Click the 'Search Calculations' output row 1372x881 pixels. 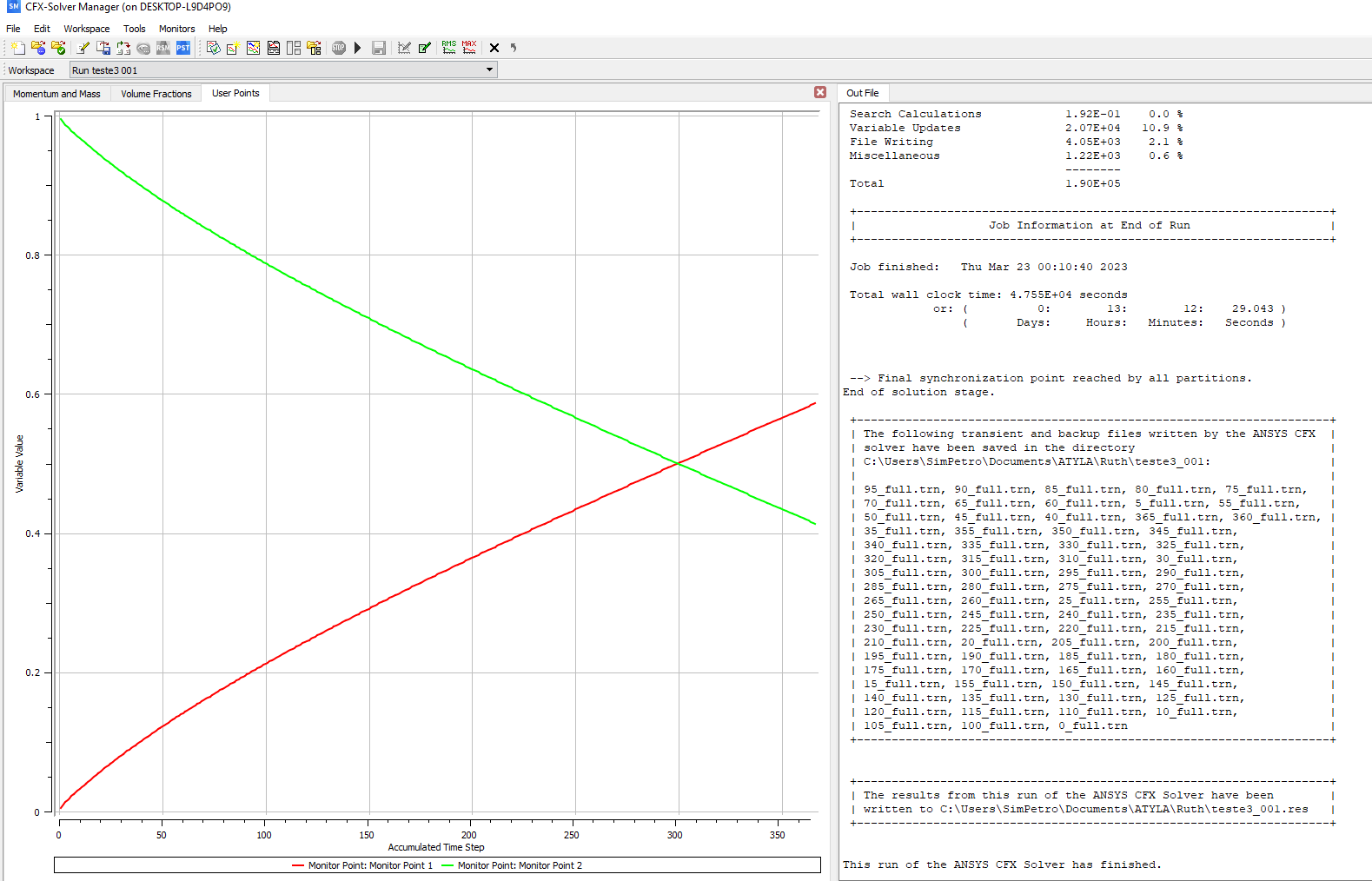coord(1017,114)
